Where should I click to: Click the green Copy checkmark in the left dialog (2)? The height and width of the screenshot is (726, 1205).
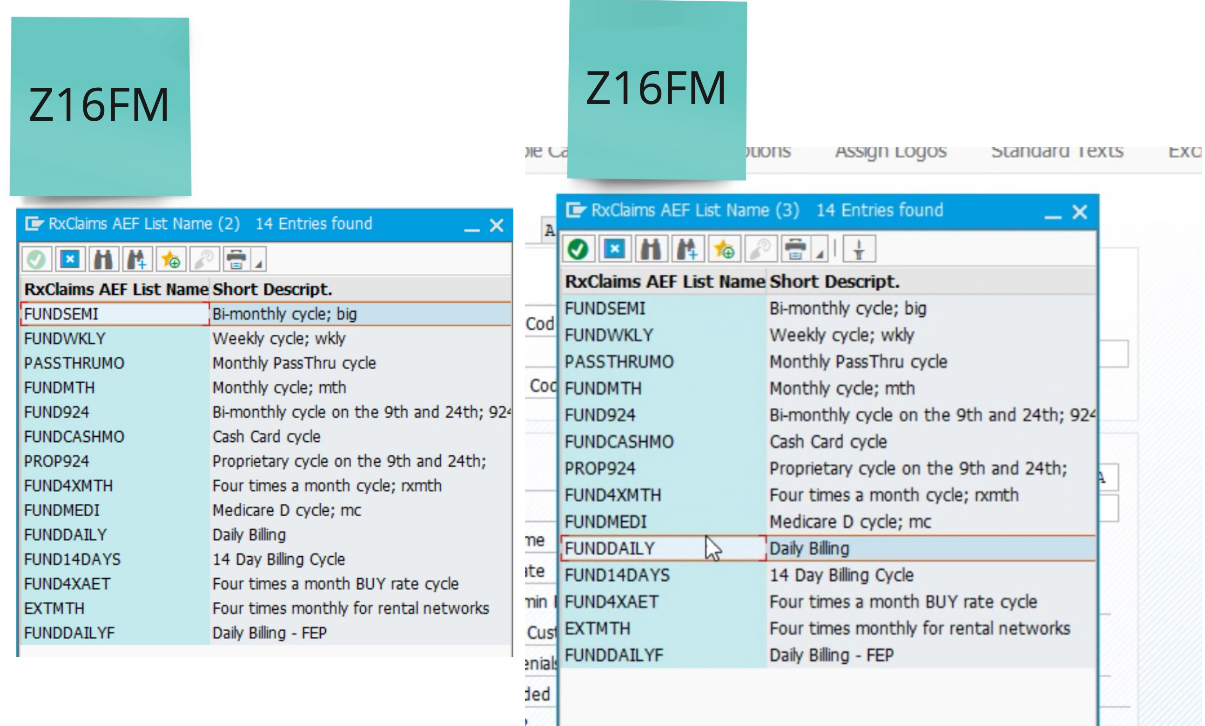tap(37, 260)
